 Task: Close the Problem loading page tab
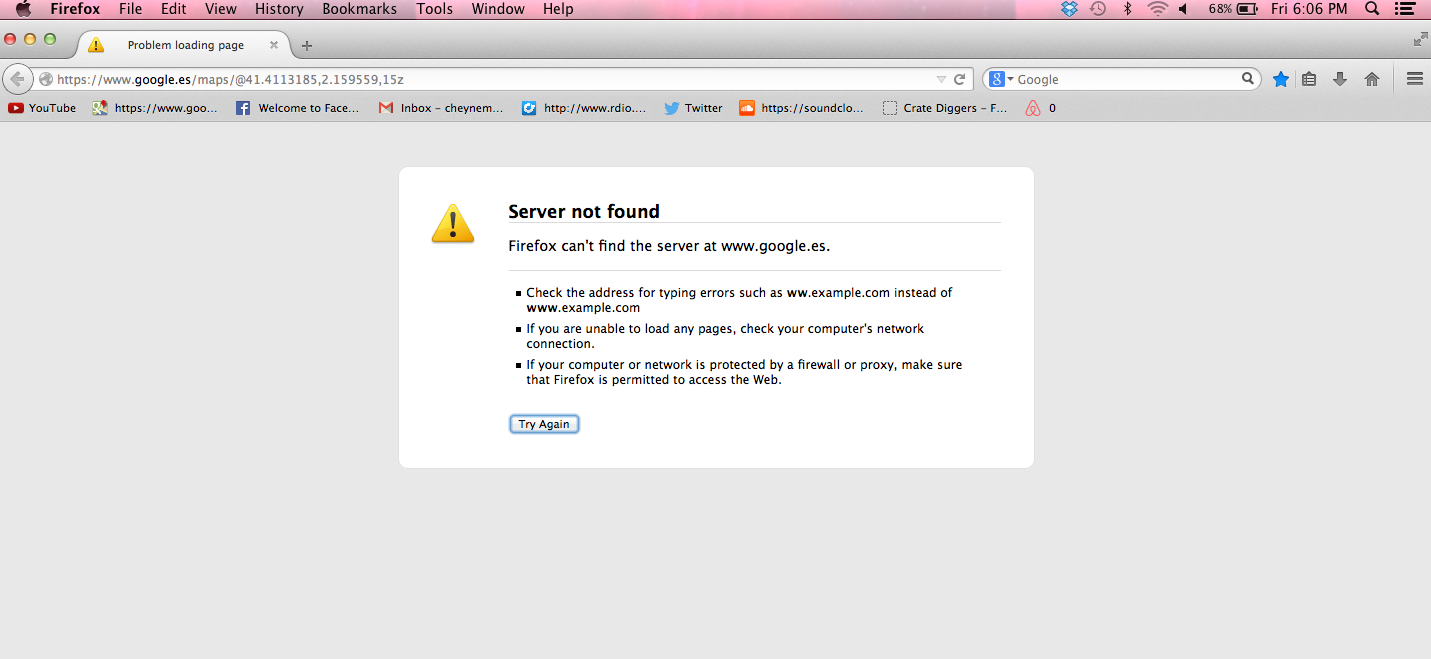tap(274, 45)
